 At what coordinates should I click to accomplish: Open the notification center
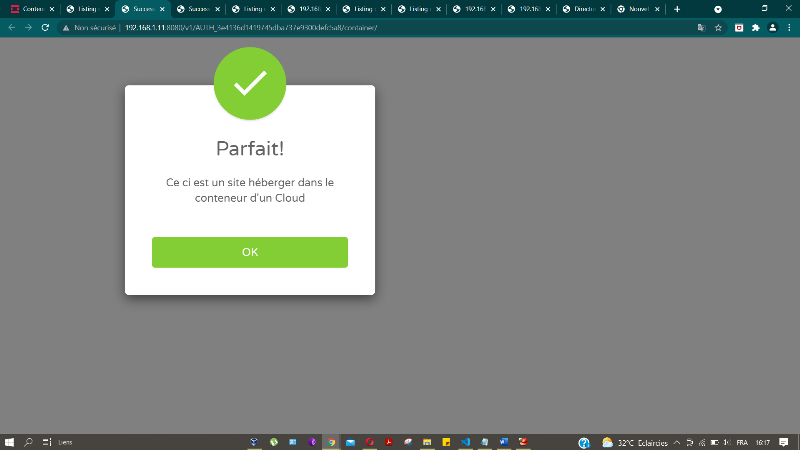[x=784, y=442]
